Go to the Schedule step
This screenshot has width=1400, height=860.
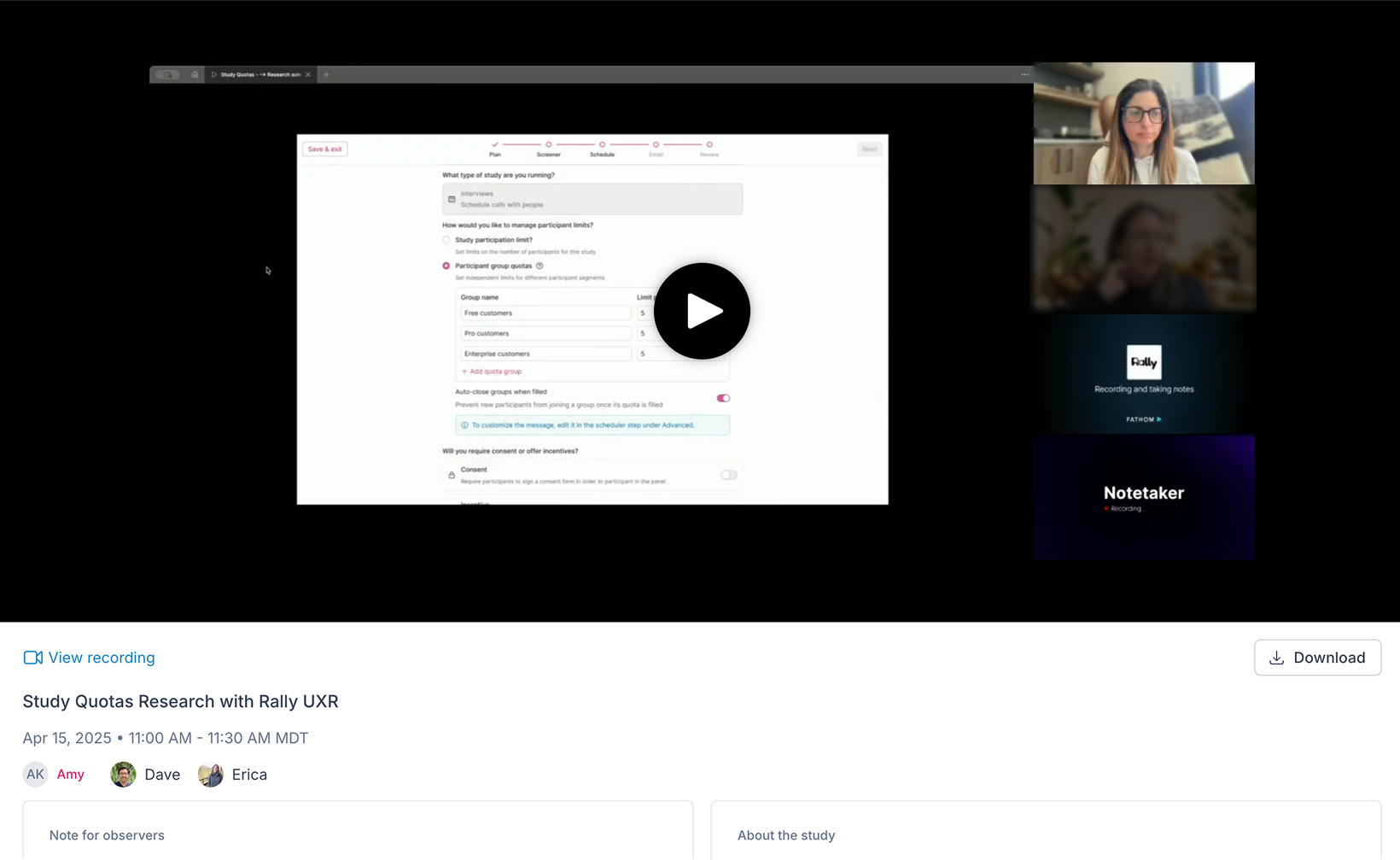[x=602, y=145]
